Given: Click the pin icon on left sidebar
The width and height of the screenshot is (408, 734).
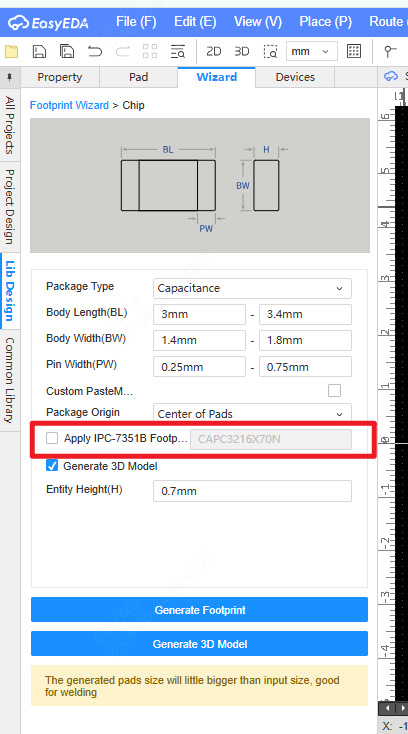Looking at the screenshot, I should (x=9, y=77).
